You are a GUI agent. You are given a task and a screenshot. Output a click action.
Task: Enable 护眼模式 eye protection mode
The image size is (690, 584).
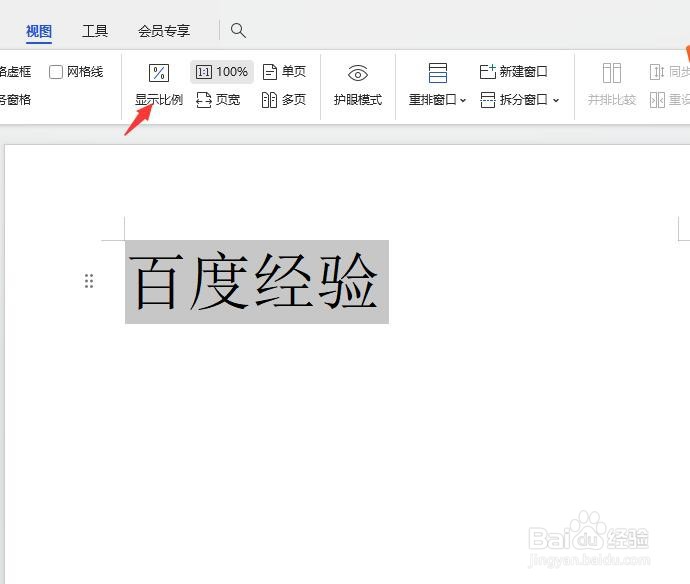[358, 85]
